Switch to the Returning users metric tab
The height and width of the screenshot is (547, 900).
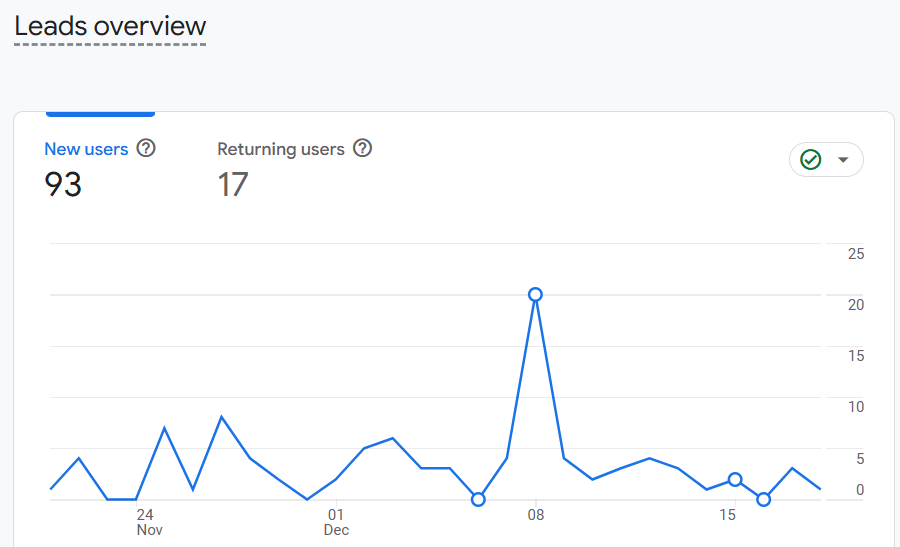pos(281,150)
